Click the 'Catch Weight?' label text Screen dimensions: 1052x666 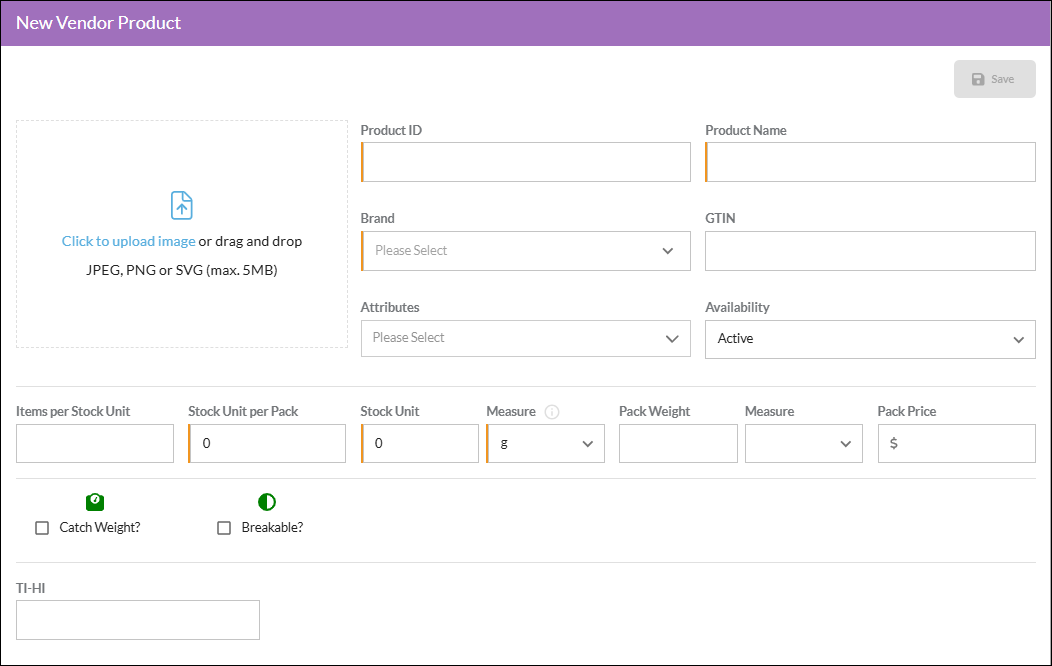tap(100, 528)
